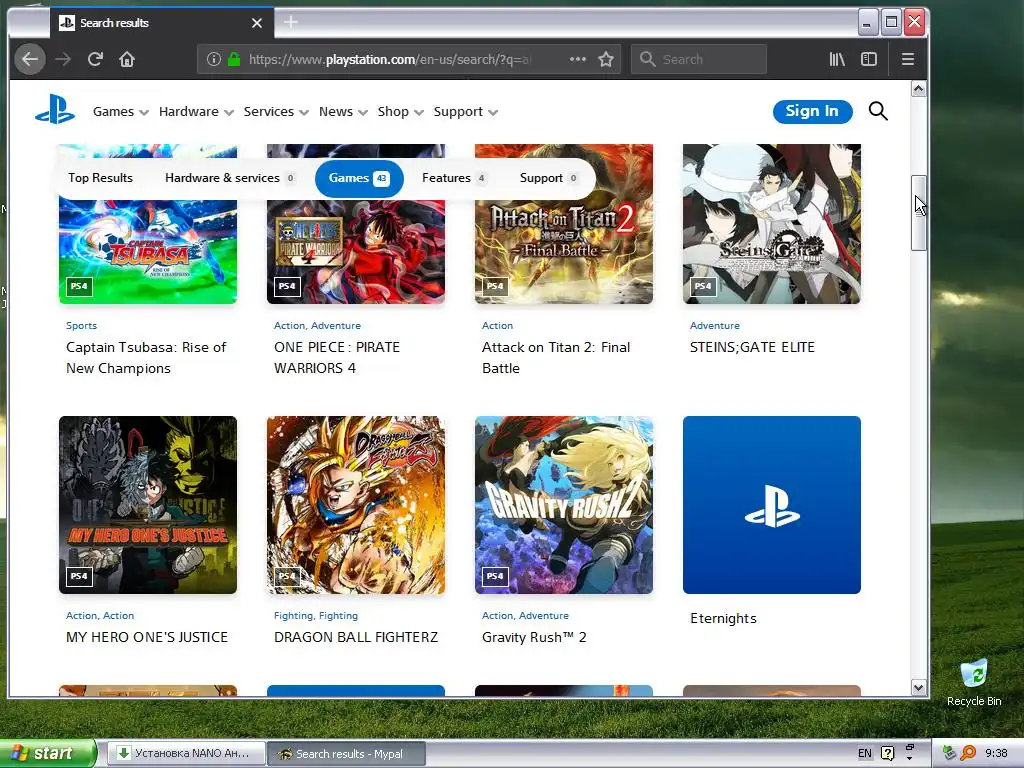Expand the News navigation dropdown

[343, 112]
